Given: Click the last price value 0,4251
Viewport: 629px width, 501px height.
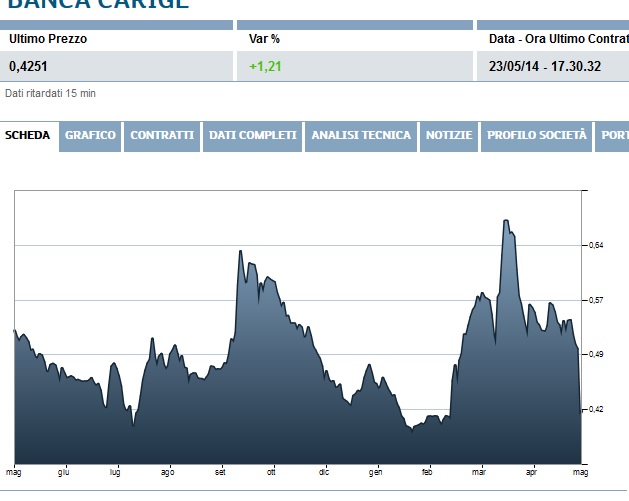Looking at the screenshot, I should coord(28,66).
